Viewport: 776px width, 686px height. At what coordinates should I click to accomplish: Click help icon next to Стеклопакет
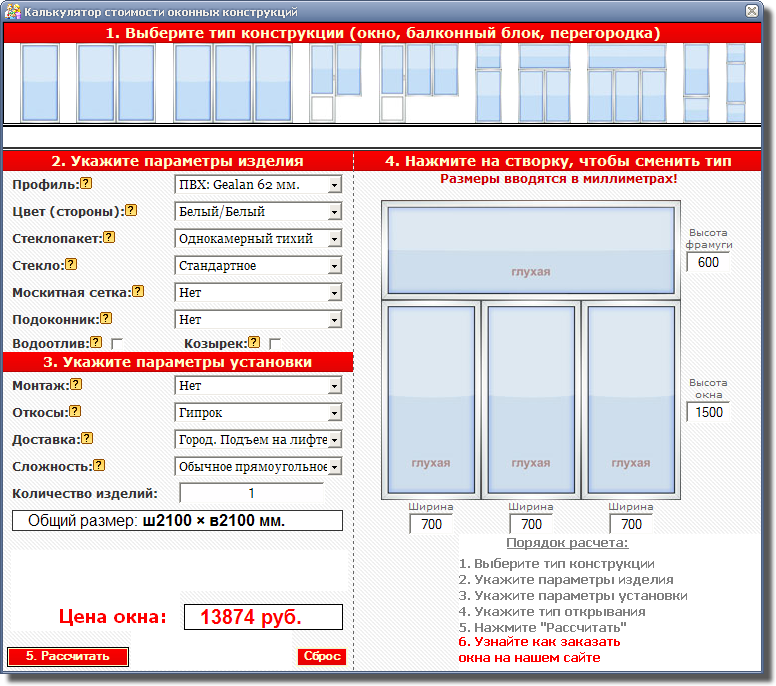(109, 238)
